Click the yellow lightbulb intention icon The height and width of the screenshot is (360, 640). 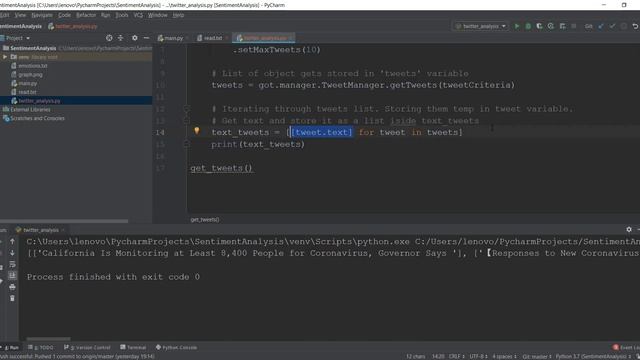[197, 131]
